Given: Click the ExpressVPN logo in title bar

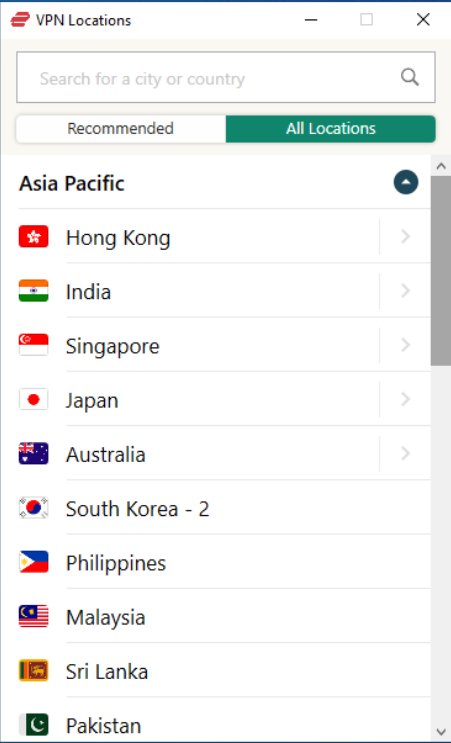Looking at the screenshot, I should [20, 20].
